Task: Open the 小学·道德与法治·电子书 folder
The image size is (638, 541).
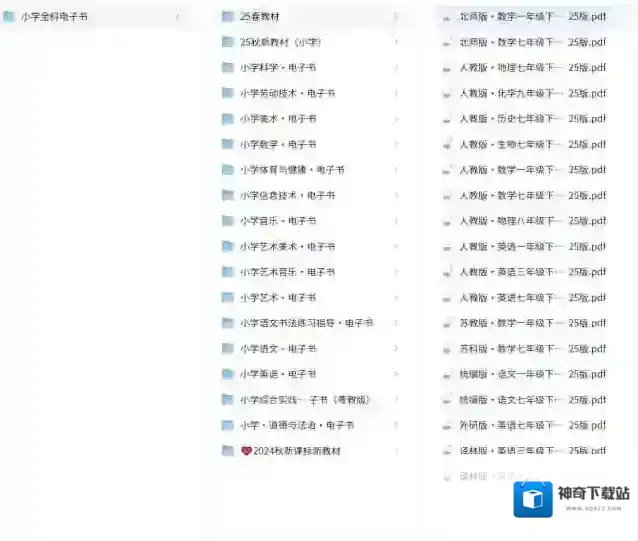Action: 296,425
